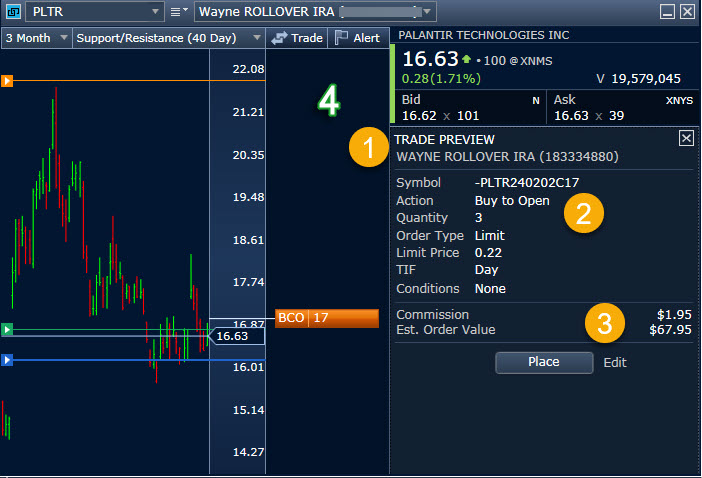702x478 pixels.
Task: Click the orange resistance line marker
Action: 7,81
